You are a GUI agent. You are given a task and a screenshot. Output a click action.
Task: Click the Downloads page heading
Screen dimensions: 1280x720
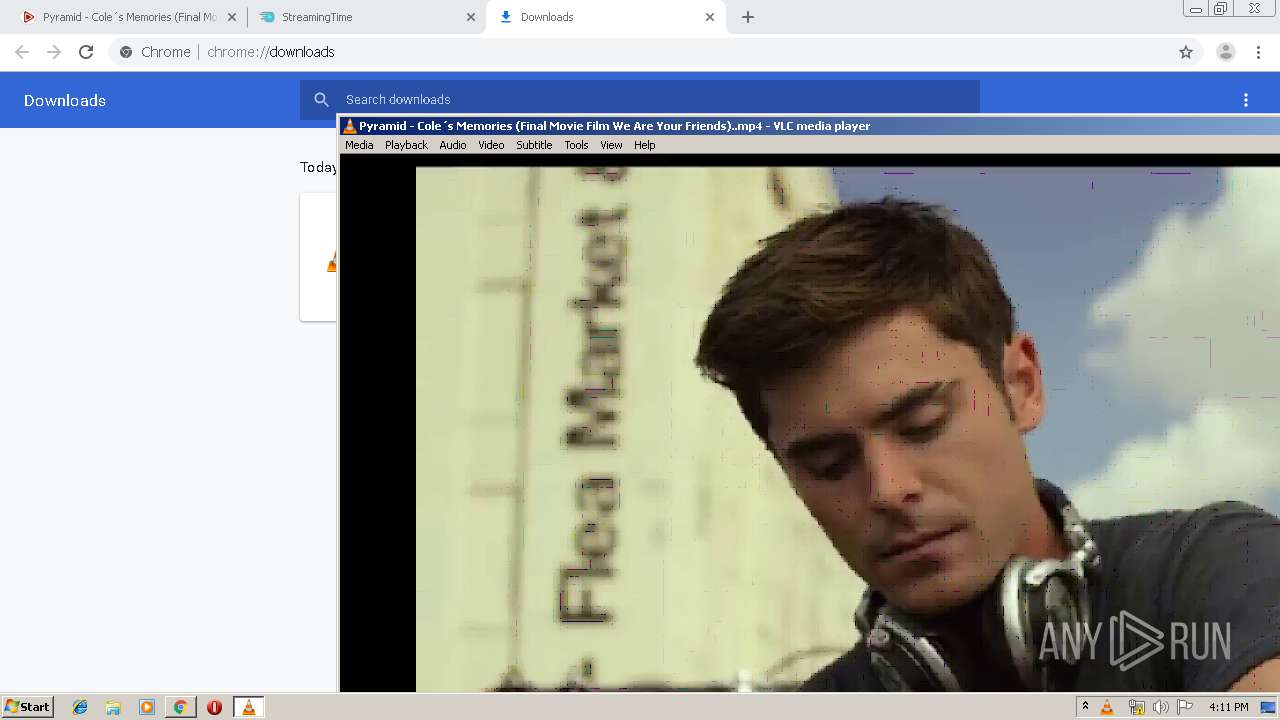pos(65,100)
